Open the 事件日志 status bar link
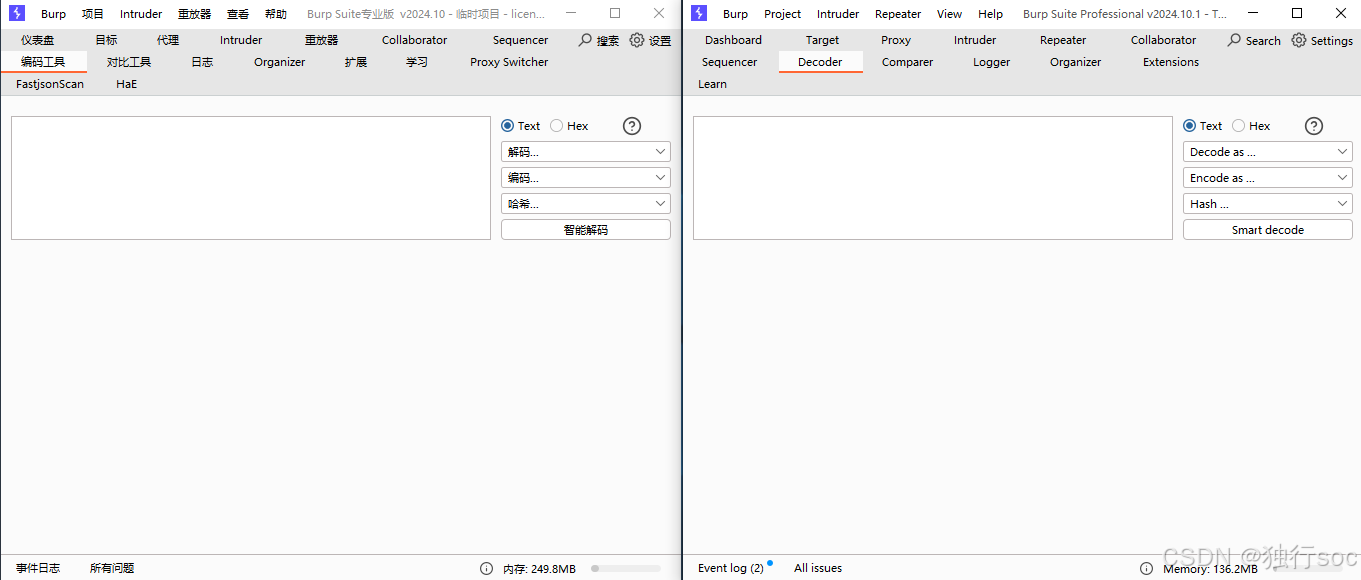1361x580 pixels. tap(38, 568)
